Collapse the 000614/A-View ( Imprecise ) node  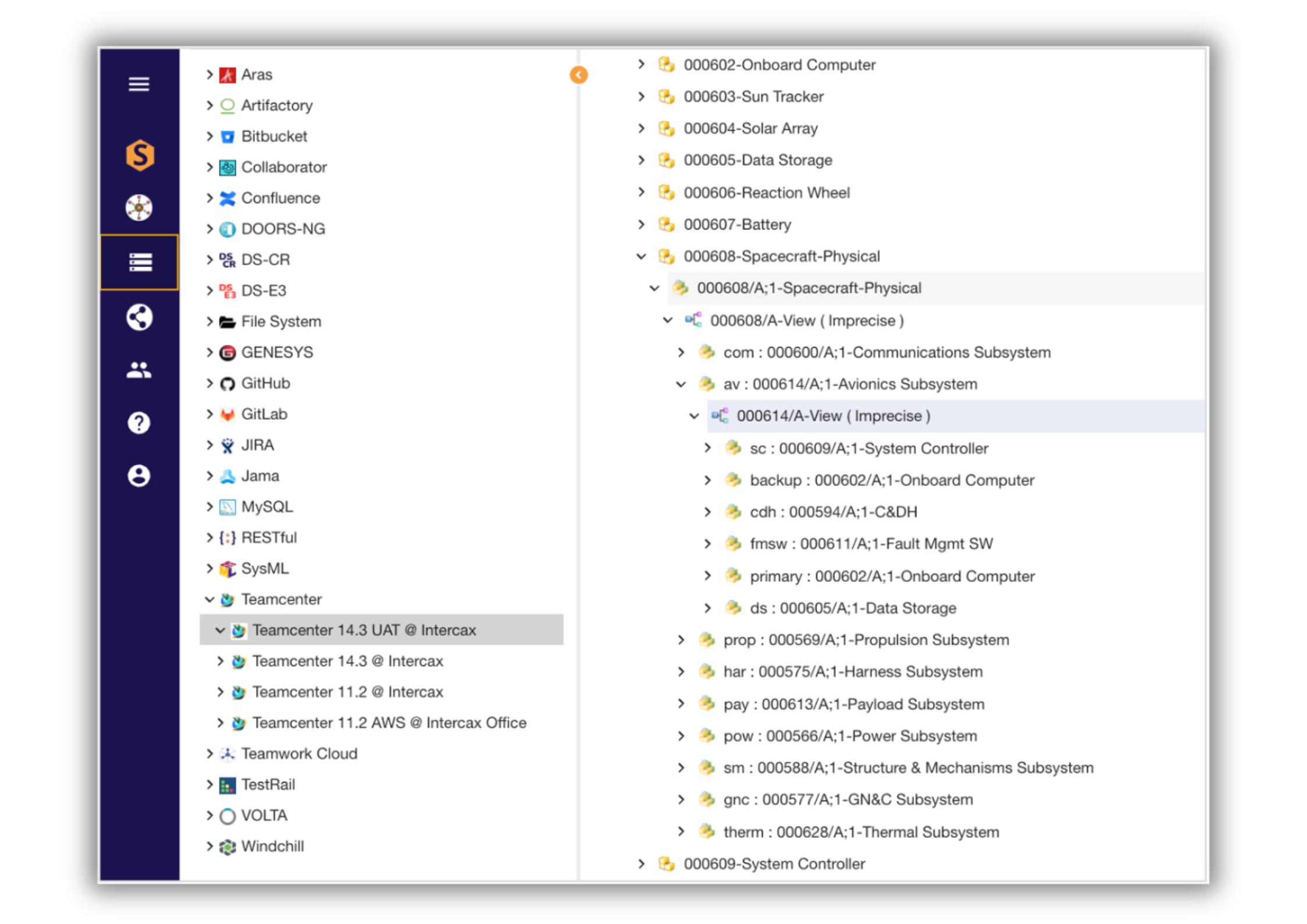694,416
